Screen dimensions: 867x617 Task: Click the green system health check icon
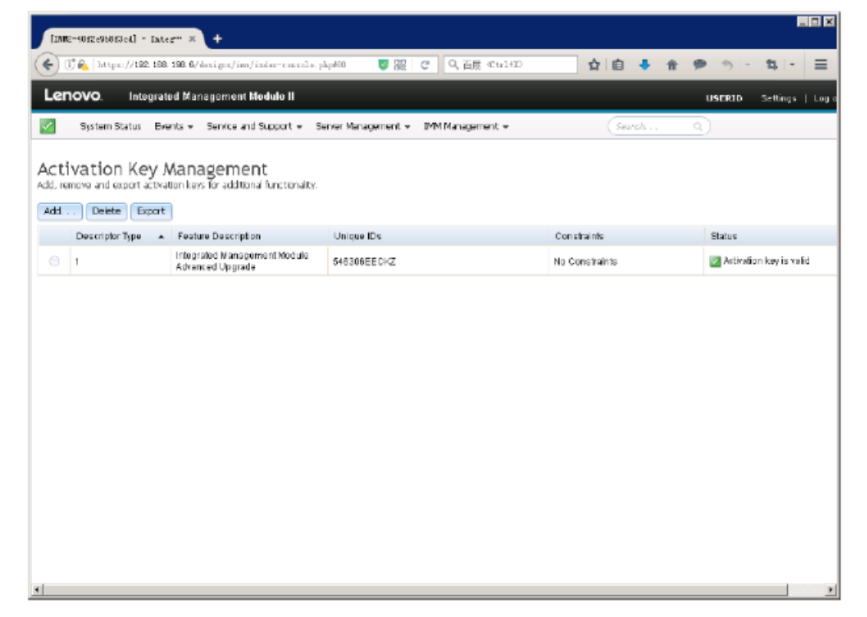48,126
